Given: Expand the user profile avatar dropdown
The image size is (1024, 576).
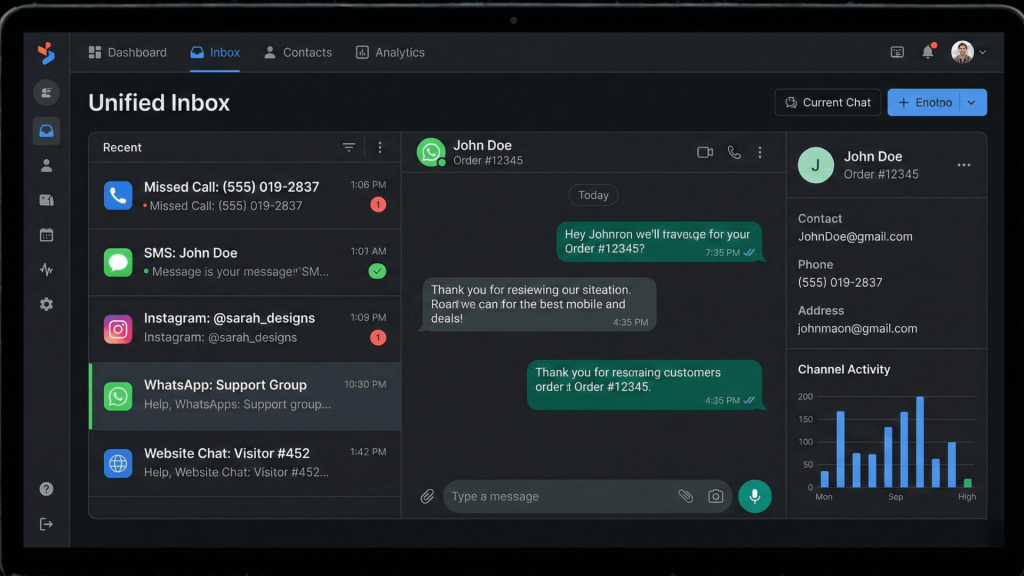Looking at the screenshot, I should (x=968, y=52).
